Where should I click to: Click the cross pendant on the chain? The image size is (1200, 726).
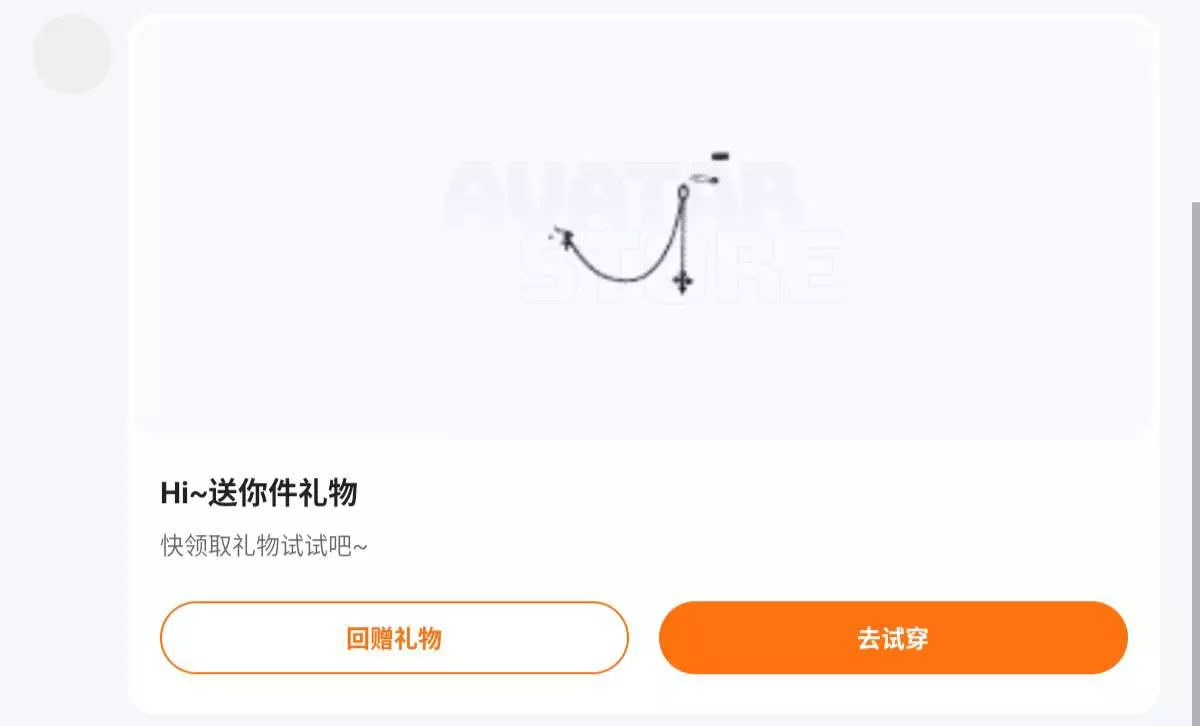tap(682, 280)
